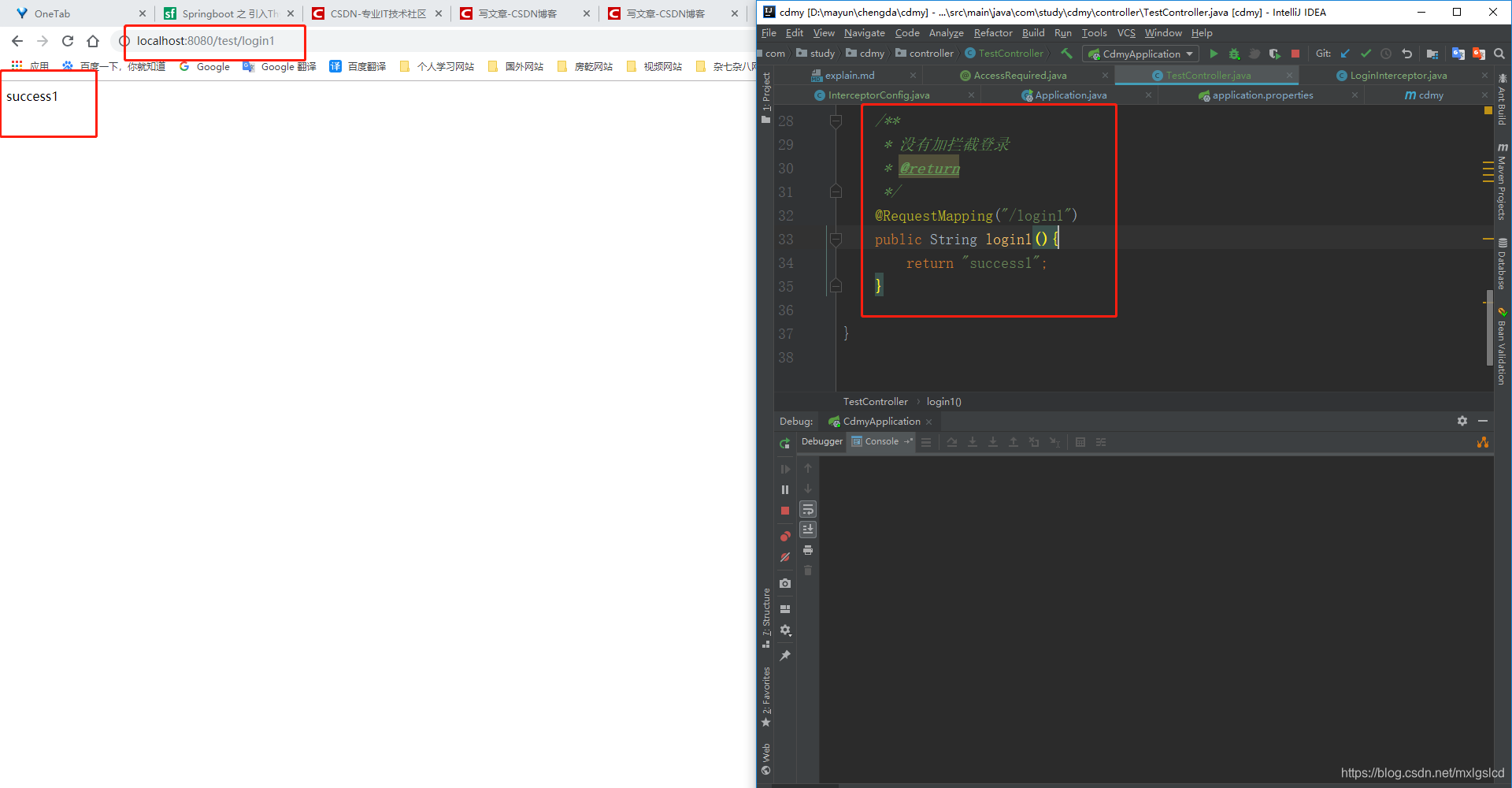Click blue Translate plugin icon
1512x788 pixels.
tap(1458, 54)
